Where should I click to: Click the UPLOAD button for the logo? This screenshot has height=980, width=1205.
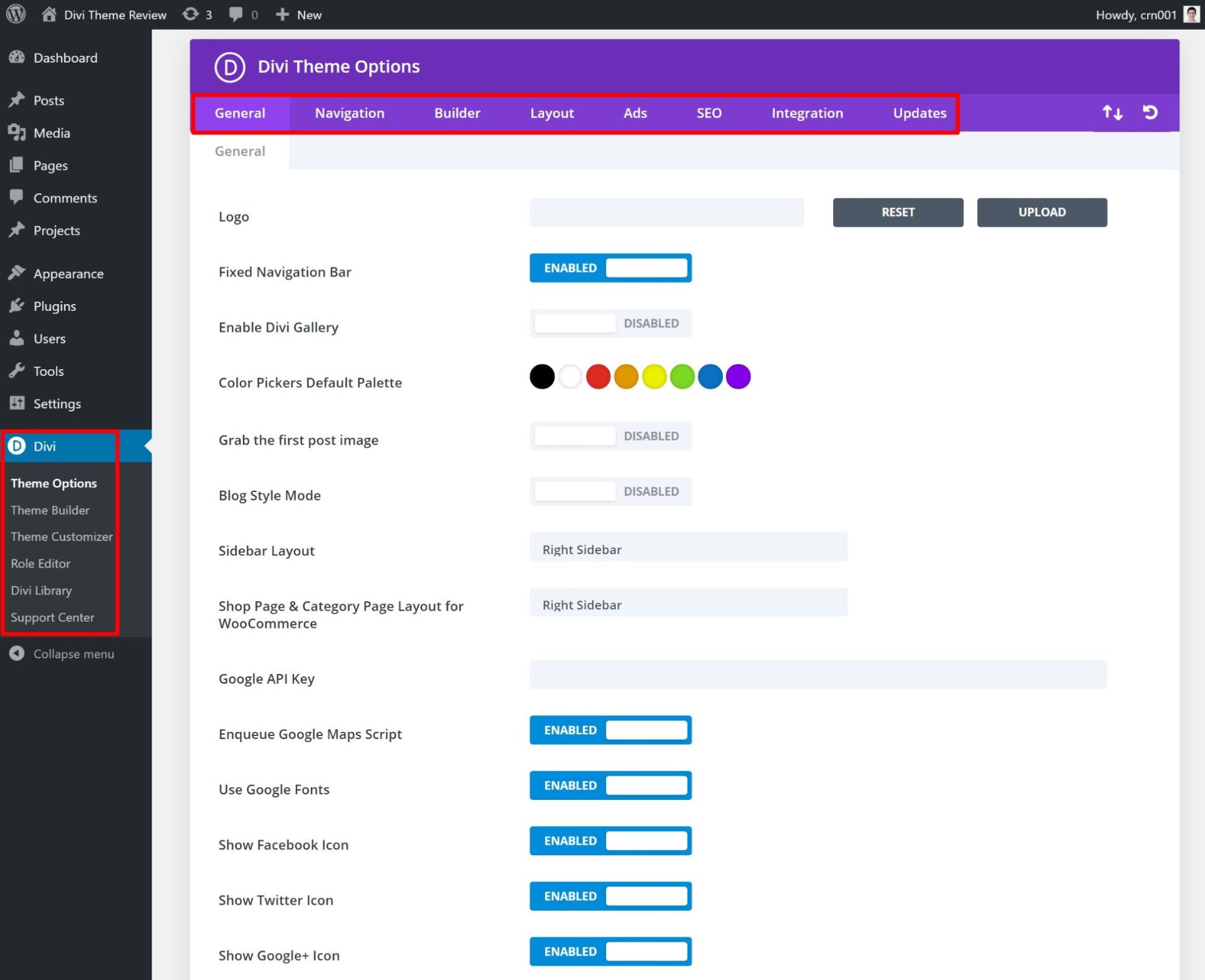[1042, 212]
